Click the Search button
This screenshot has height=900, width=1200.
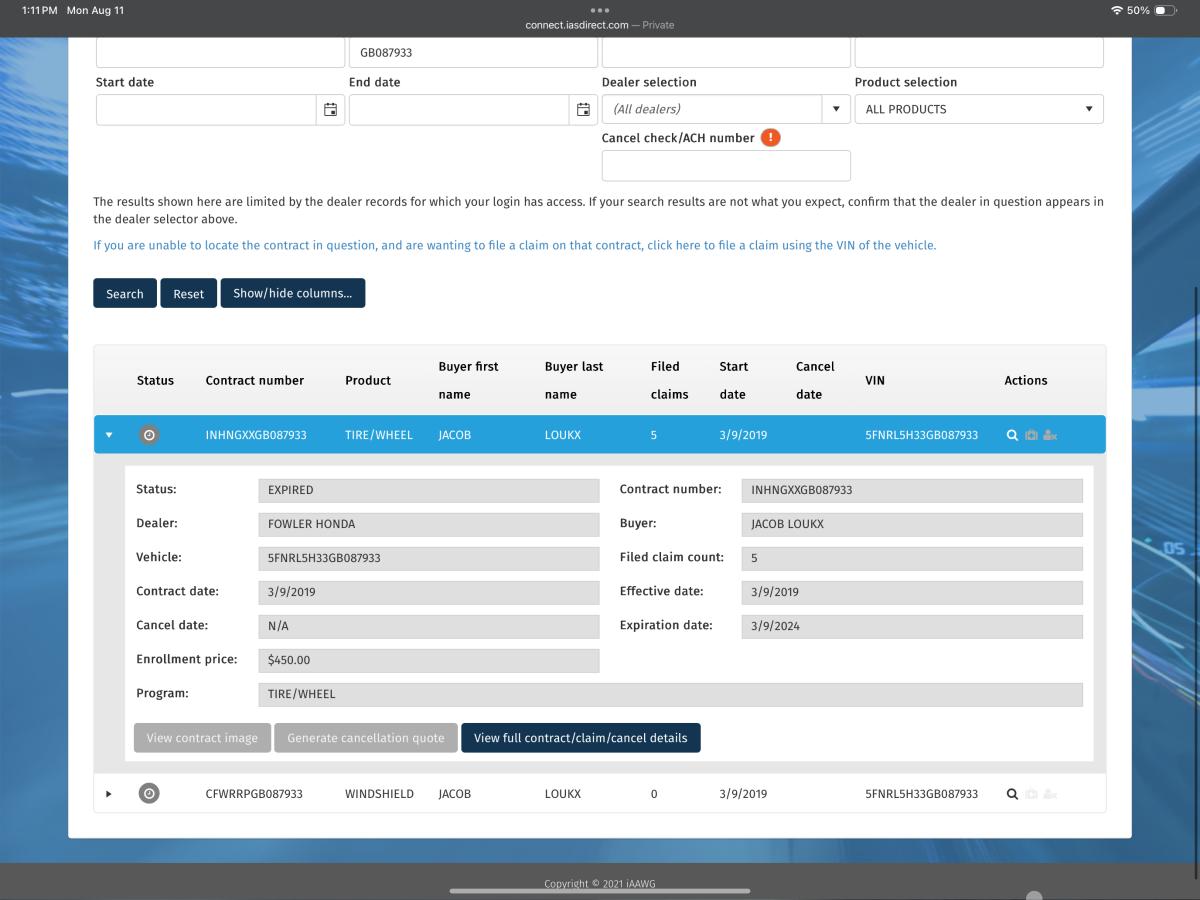[x=125, y=293]
